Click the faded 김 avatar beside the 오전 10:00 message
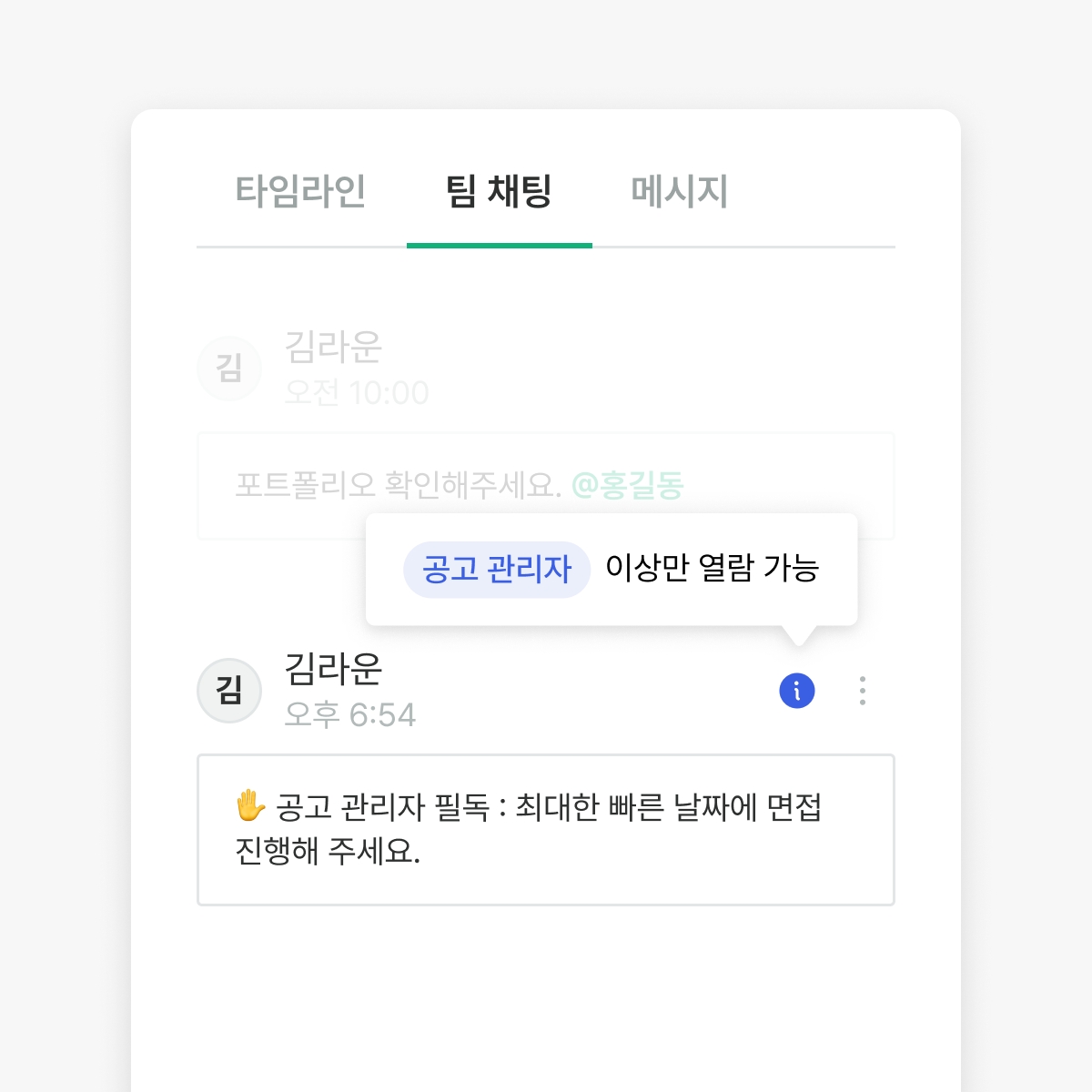The width and height of the screenshot is (1092, 1092). tap(229, 369)
